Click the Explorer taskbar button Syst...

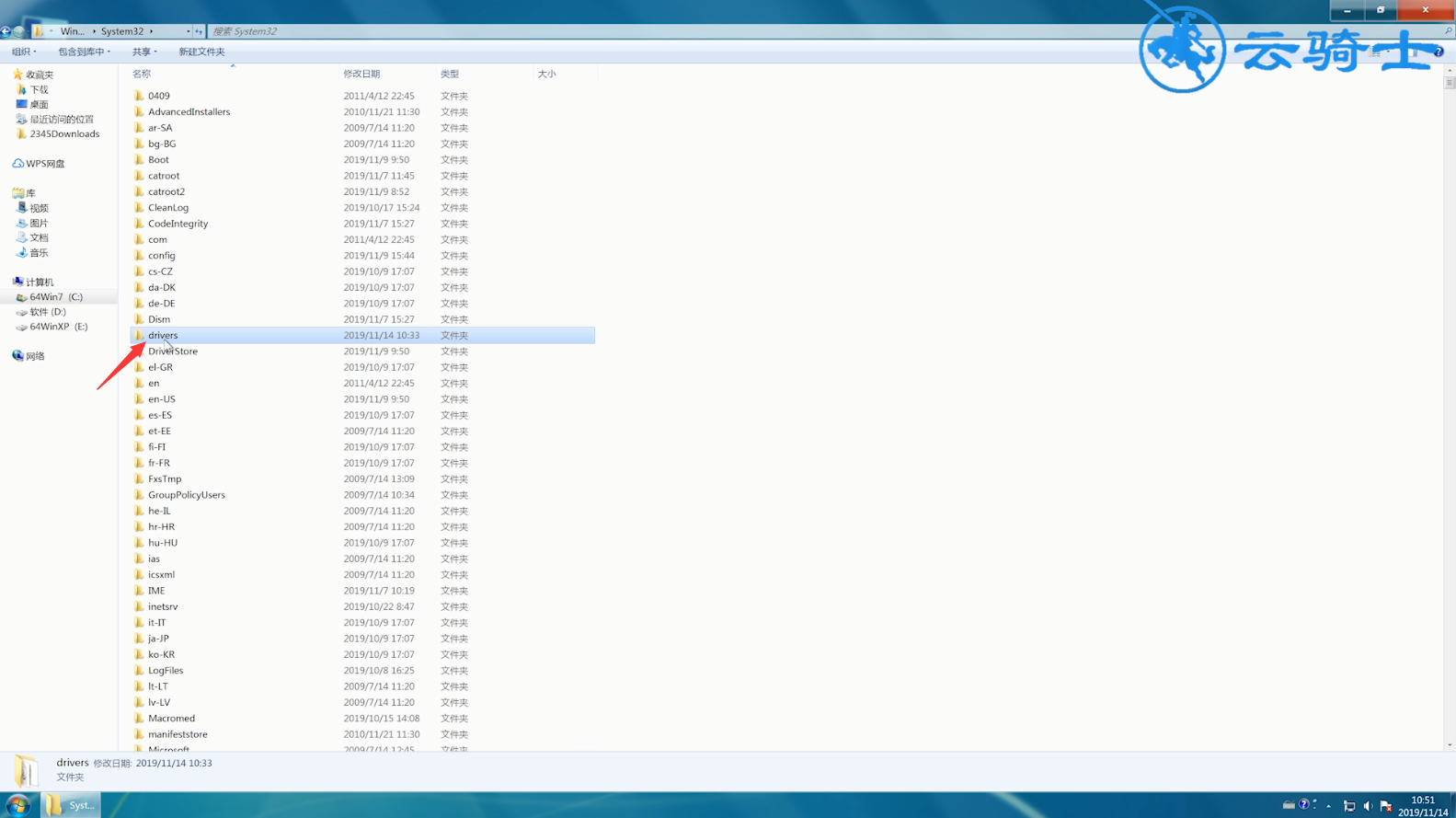(x=71, y=805)
